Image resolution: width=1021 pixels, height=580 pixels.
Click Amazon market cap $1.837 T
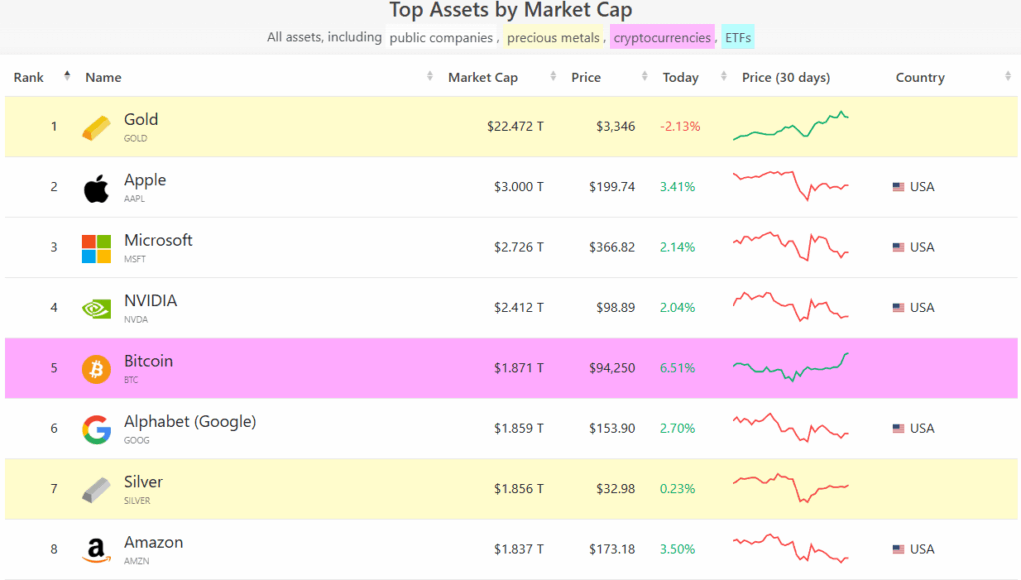click(518, 549)
